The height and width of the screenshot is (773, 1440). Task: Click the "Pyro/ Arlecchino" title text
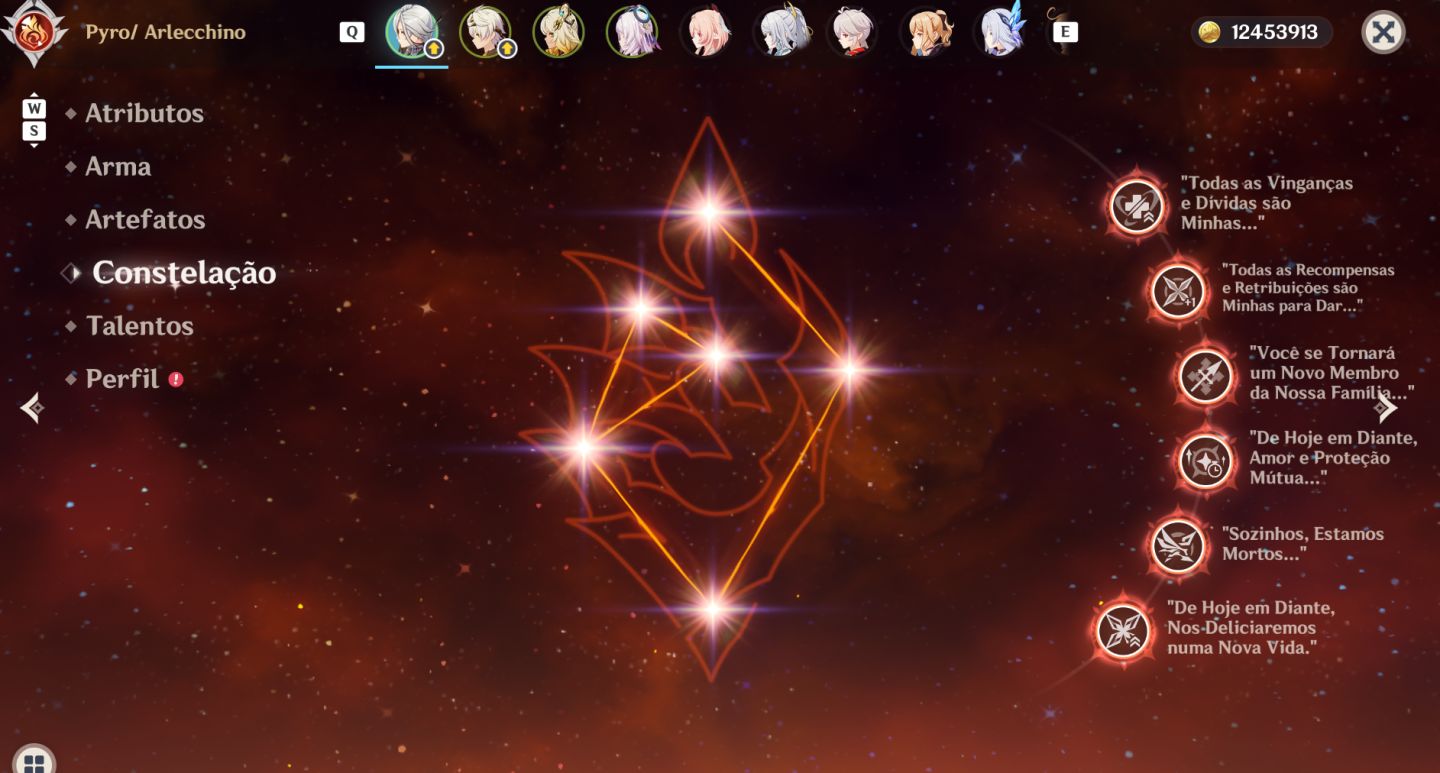click(x=165, y=32)
